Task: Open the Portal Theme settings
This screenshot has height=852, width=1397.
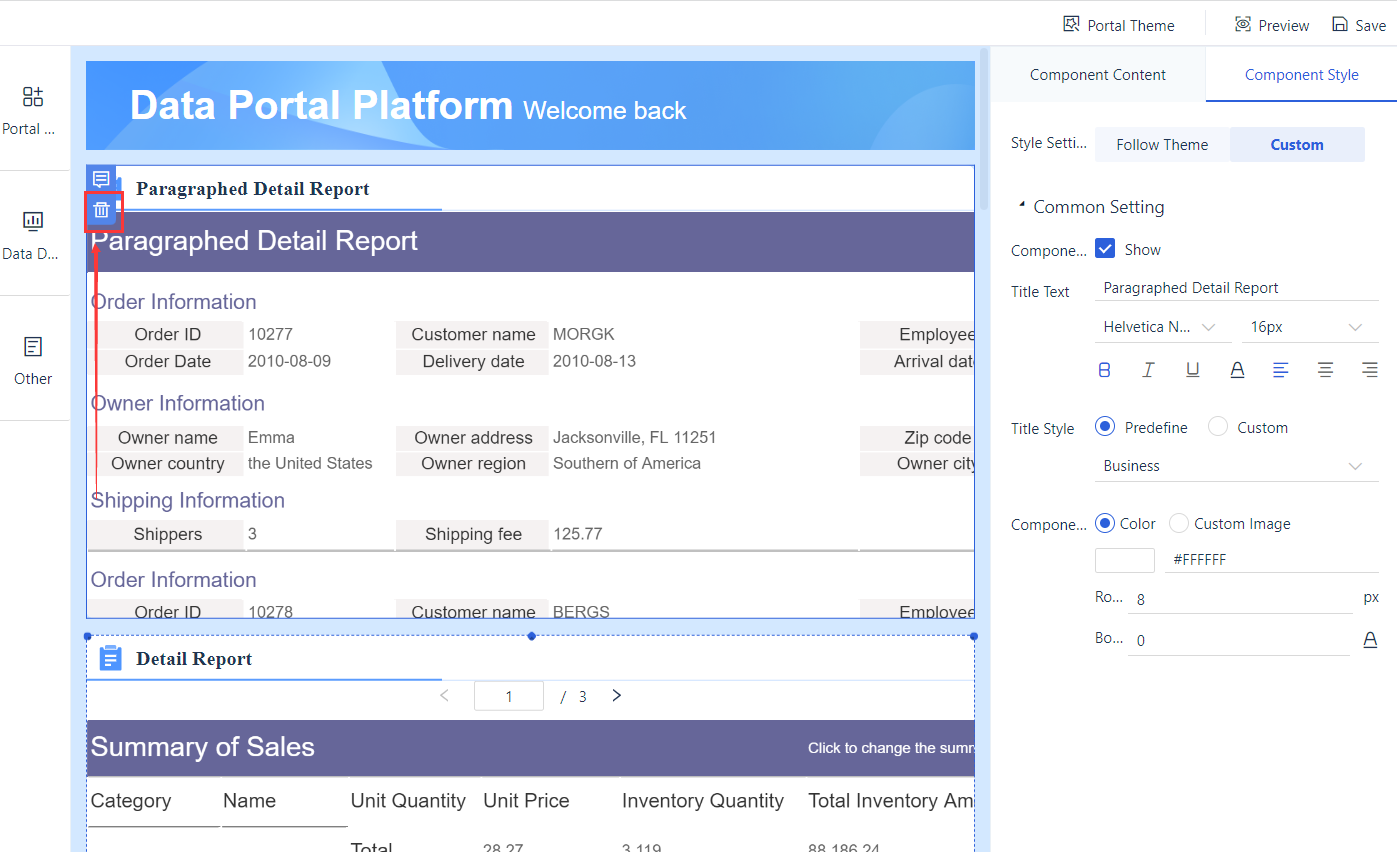Action: point(1119,24)
